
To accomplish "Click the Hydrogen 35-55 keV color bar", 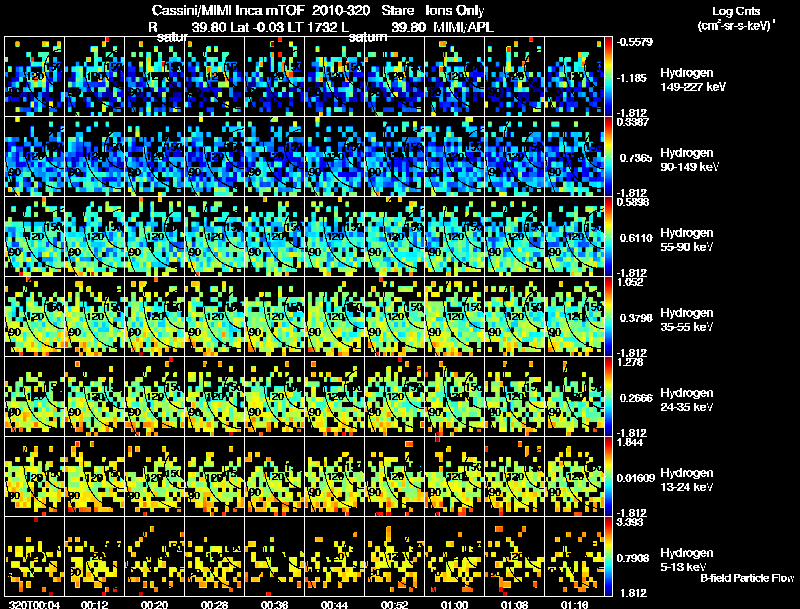I will point(608,316).
